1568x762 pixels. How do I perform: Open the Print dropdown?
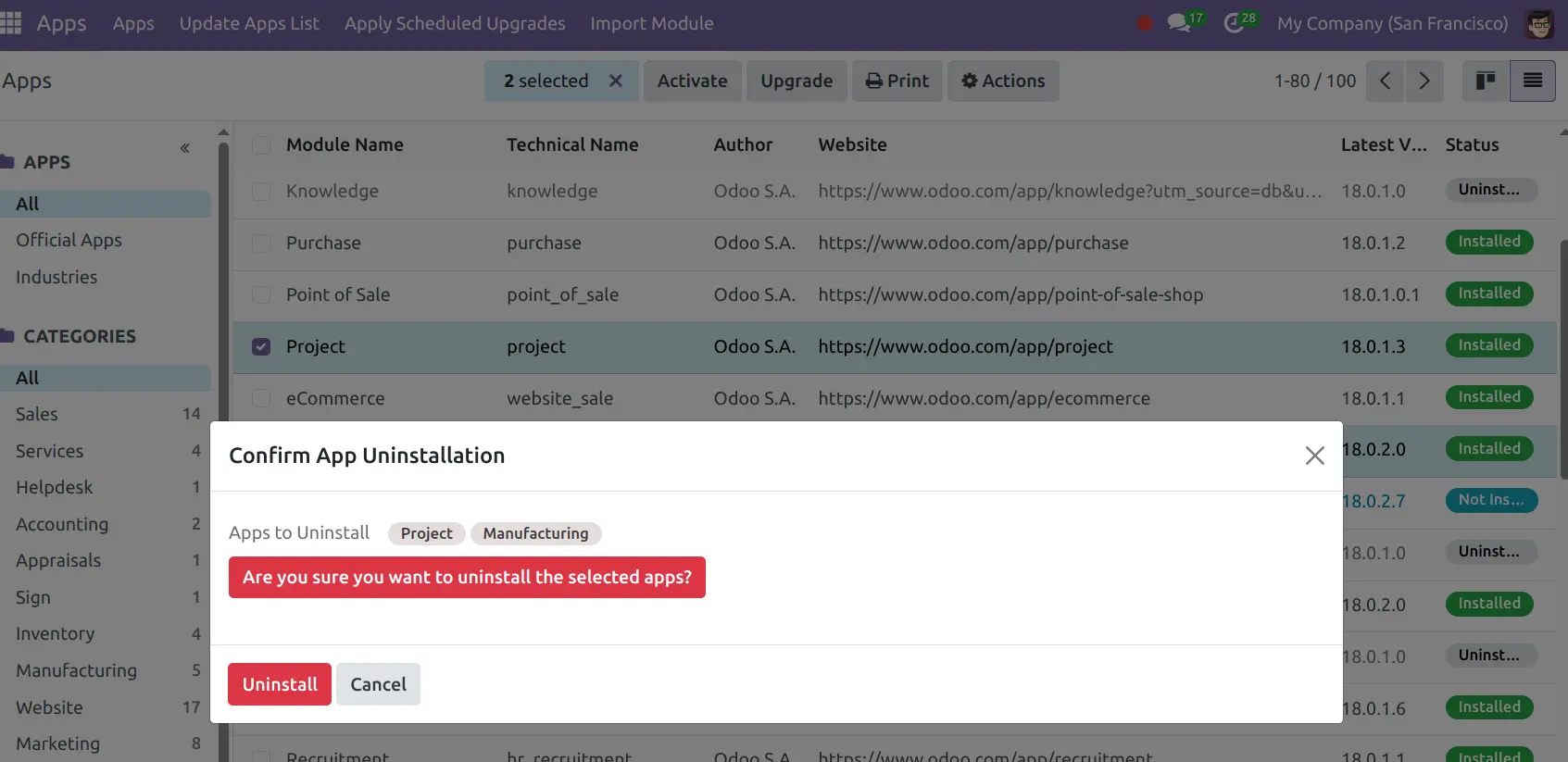[897, 81]
